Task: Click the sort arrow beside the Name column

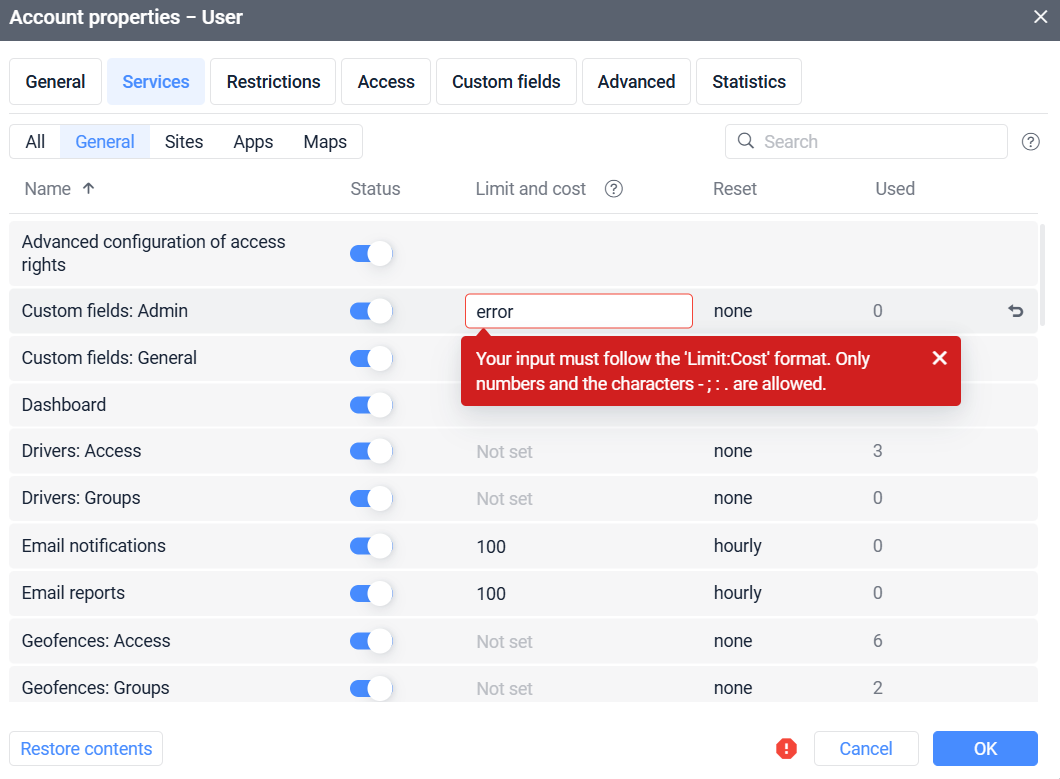Action: [87, 188]
